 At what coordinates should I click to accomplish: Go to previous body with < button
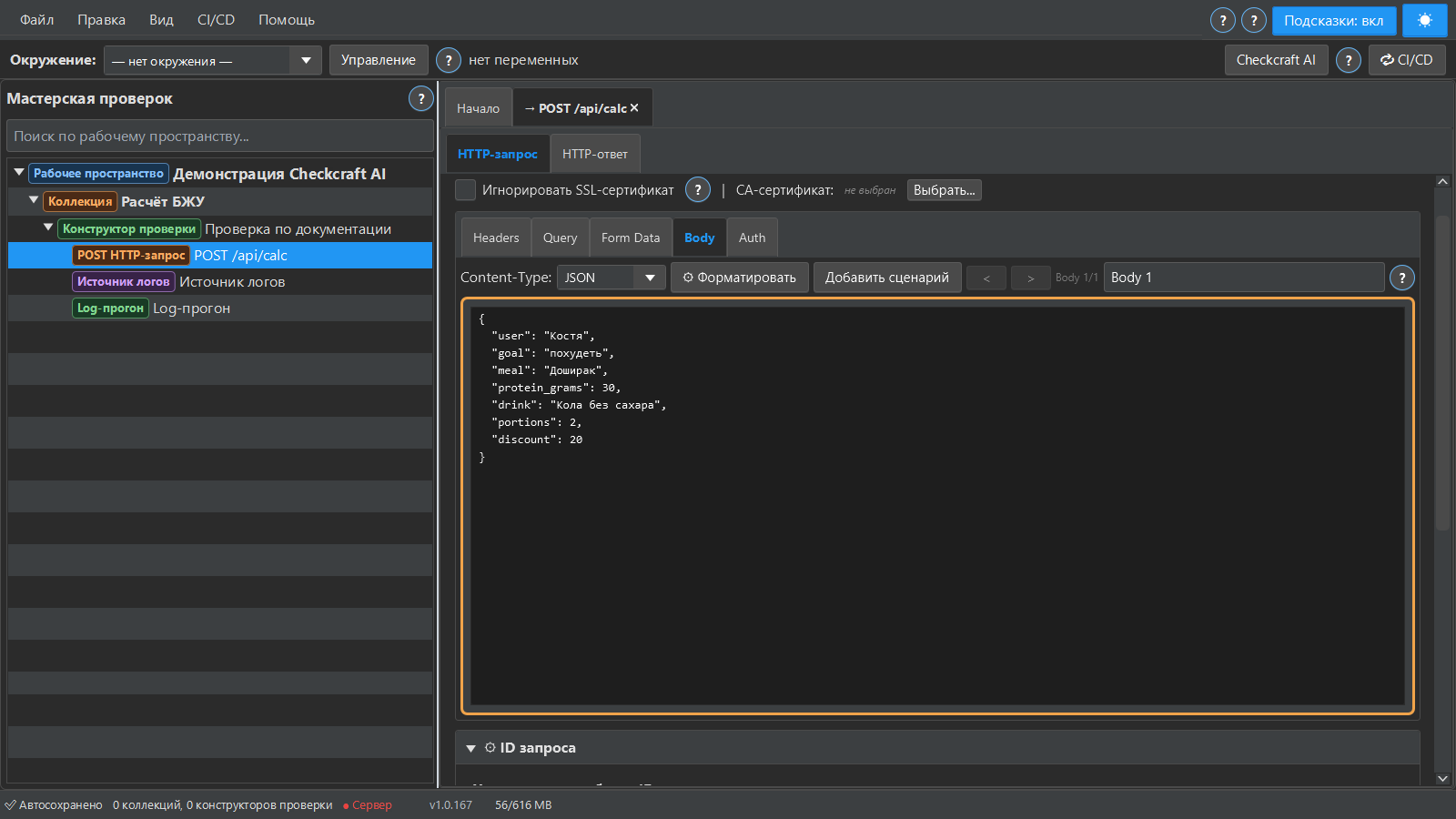(986, 278)
